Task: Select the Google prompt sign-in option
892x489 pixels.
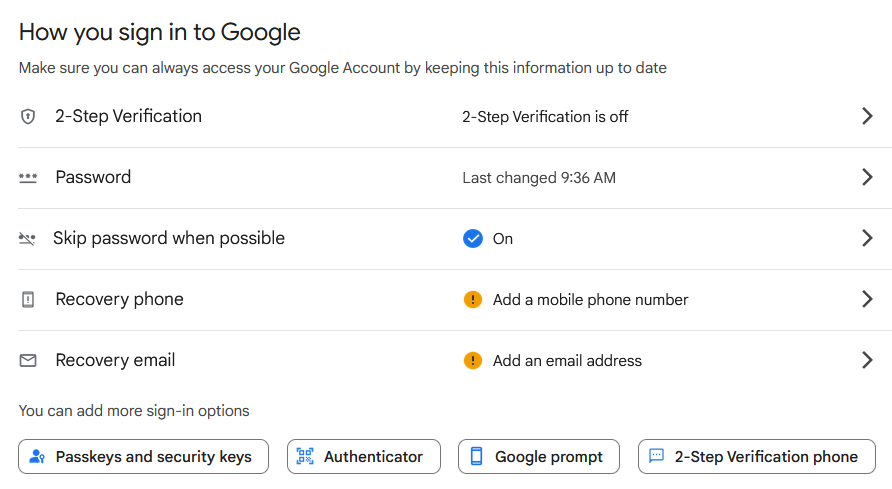Action: (539, 457)
